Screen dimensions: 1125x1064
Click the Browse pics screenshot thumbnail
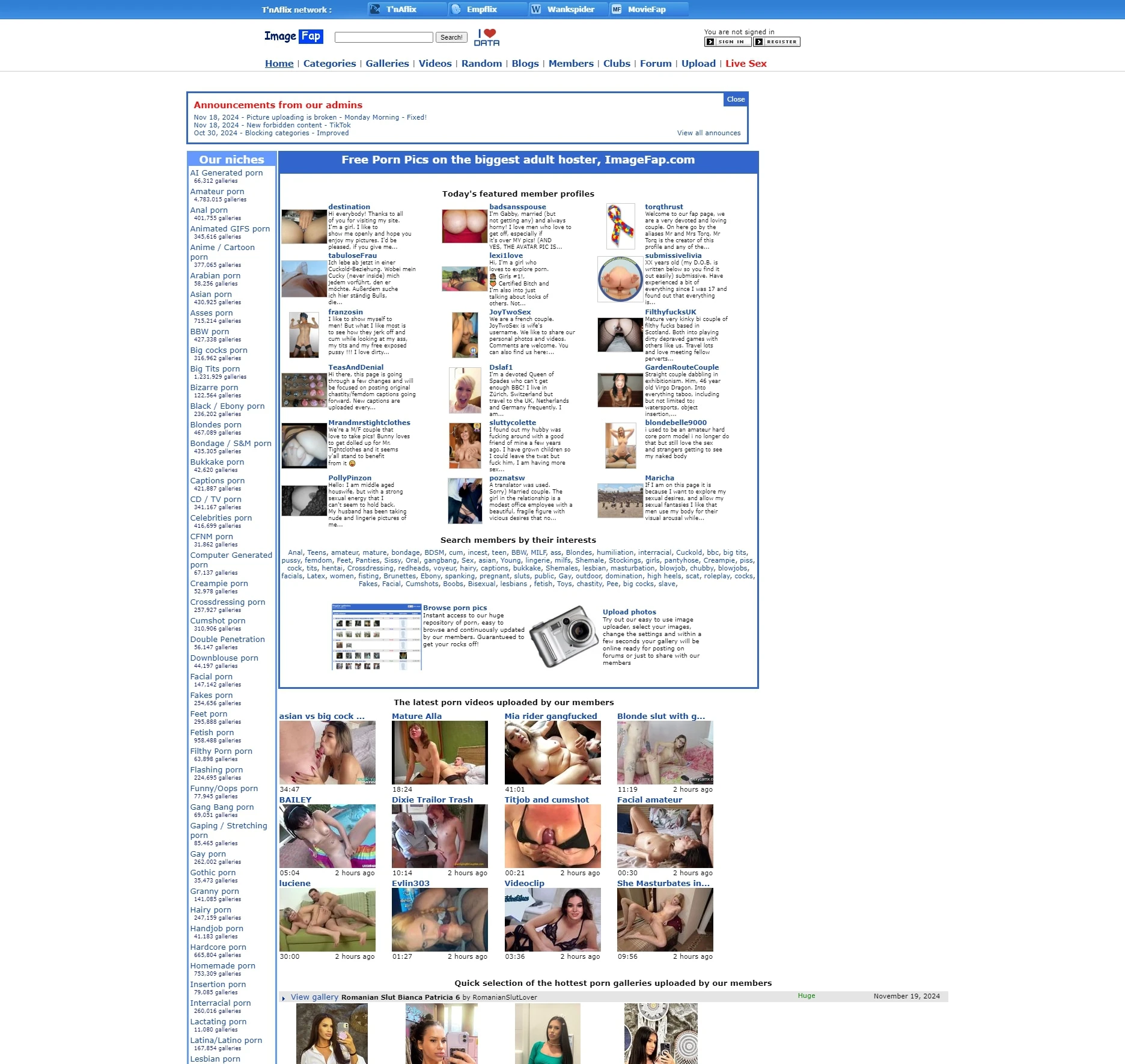[376, 637]
